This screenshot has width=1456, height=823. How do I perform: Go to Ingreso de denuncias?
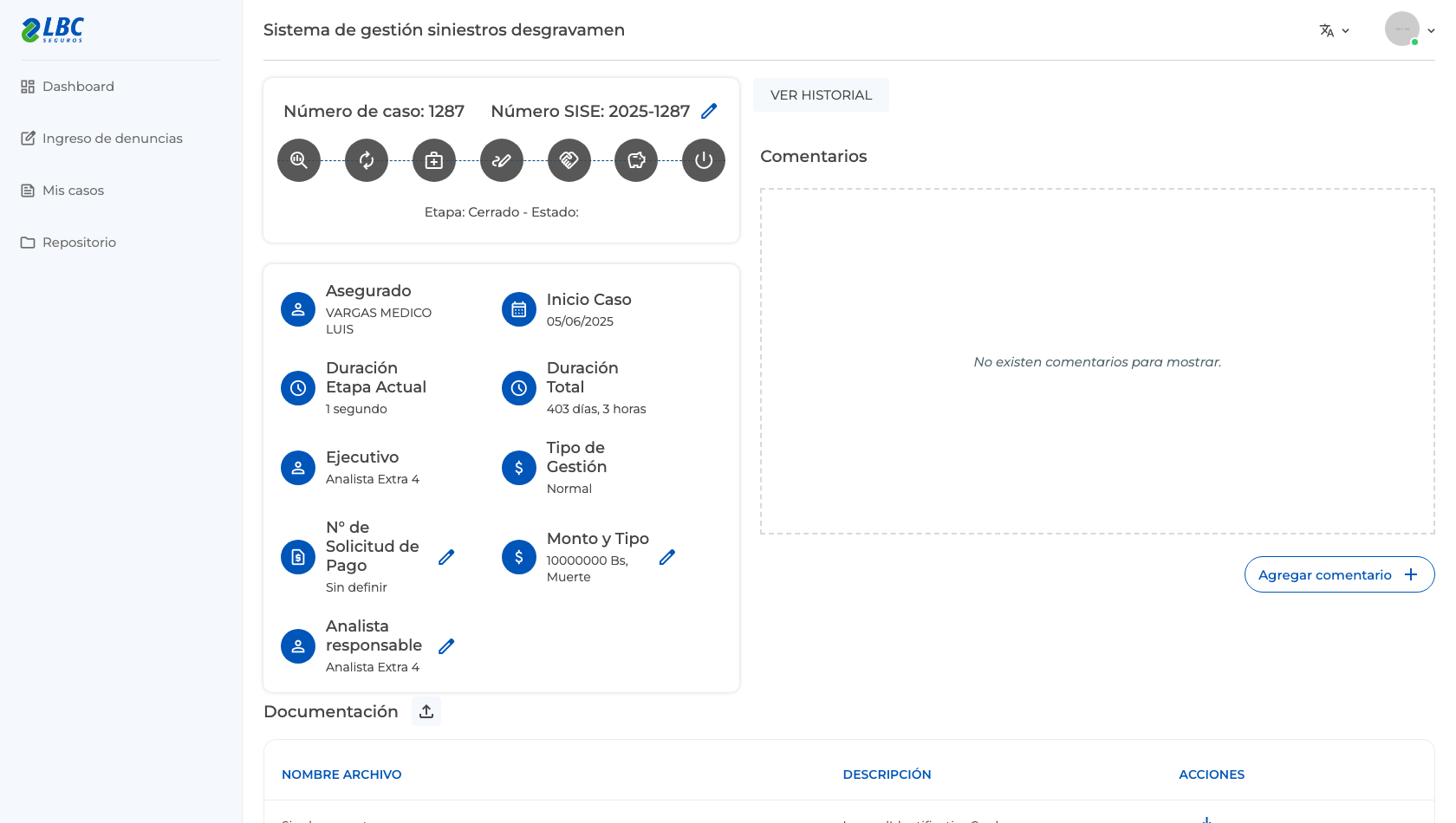(x=101, y=139)
